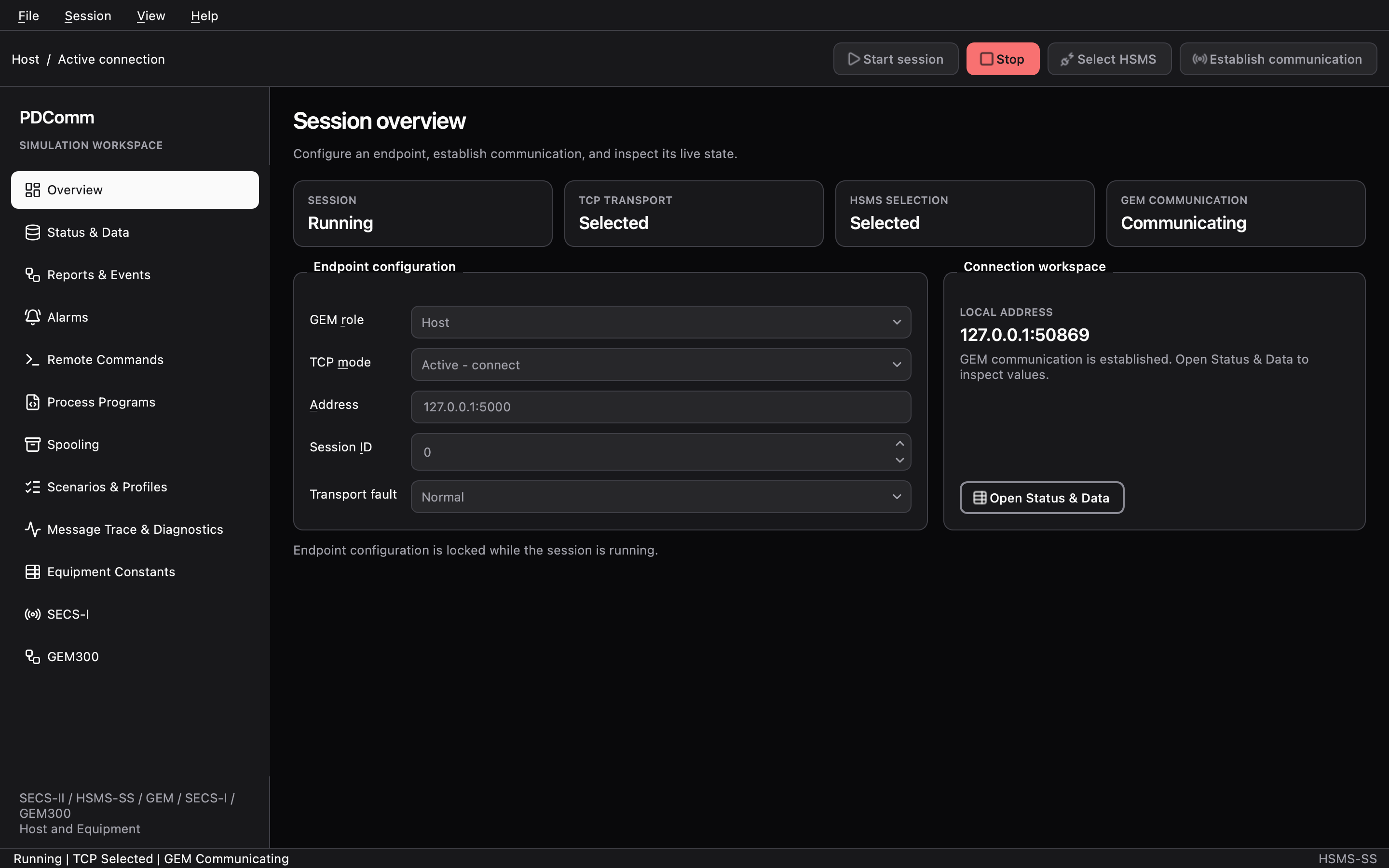Click the PDComm workspace title

(x=57, y=118)
